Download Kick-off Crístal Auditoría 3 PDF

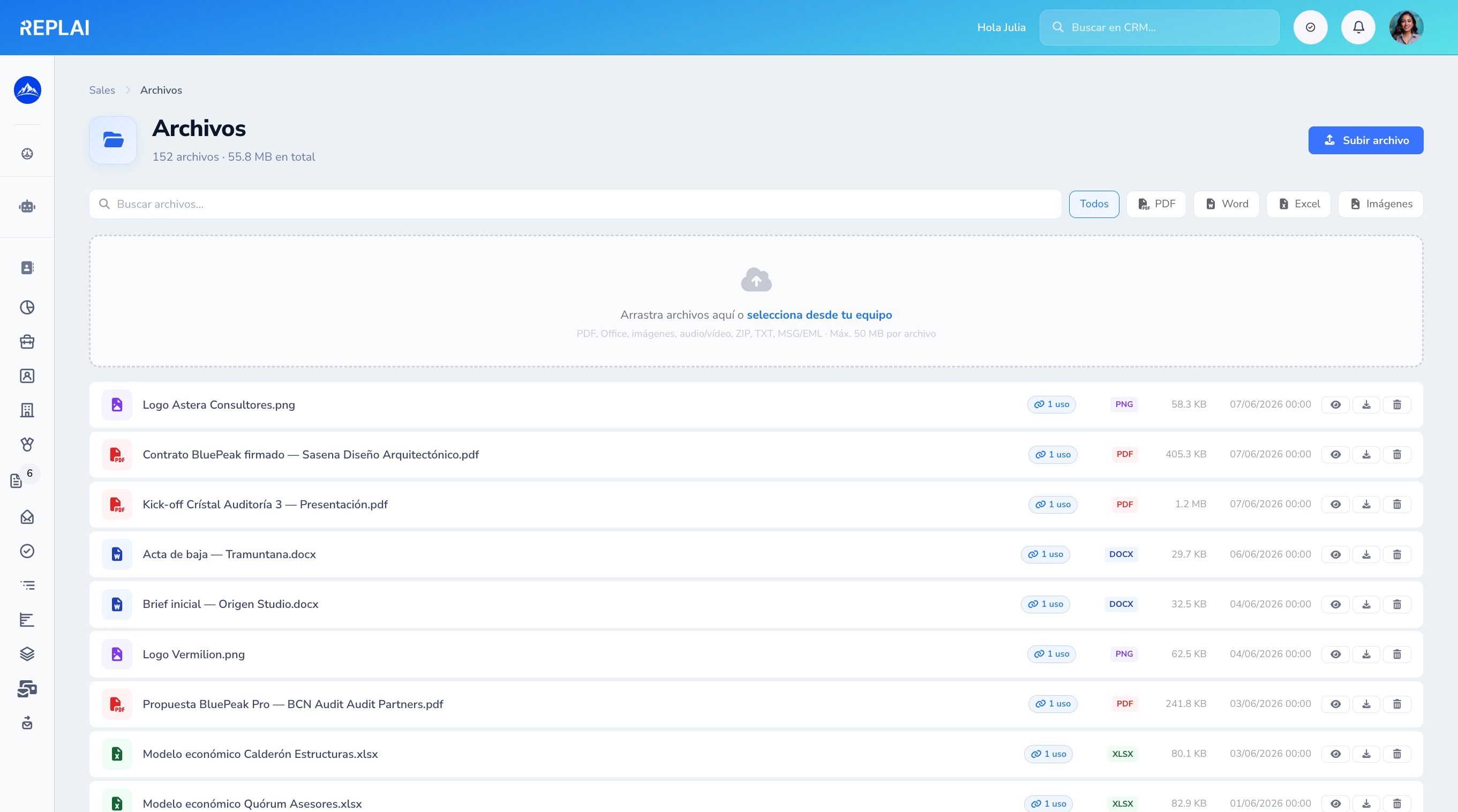(x=1366, y=504)
